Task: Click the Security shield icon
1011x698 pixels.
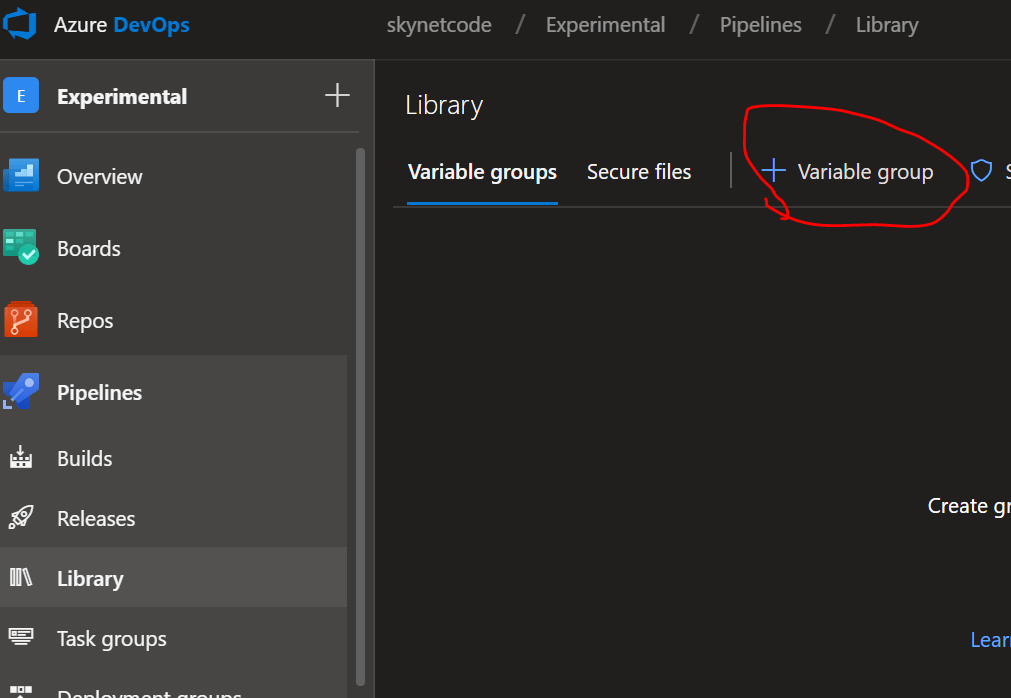Action: (982, 172)
